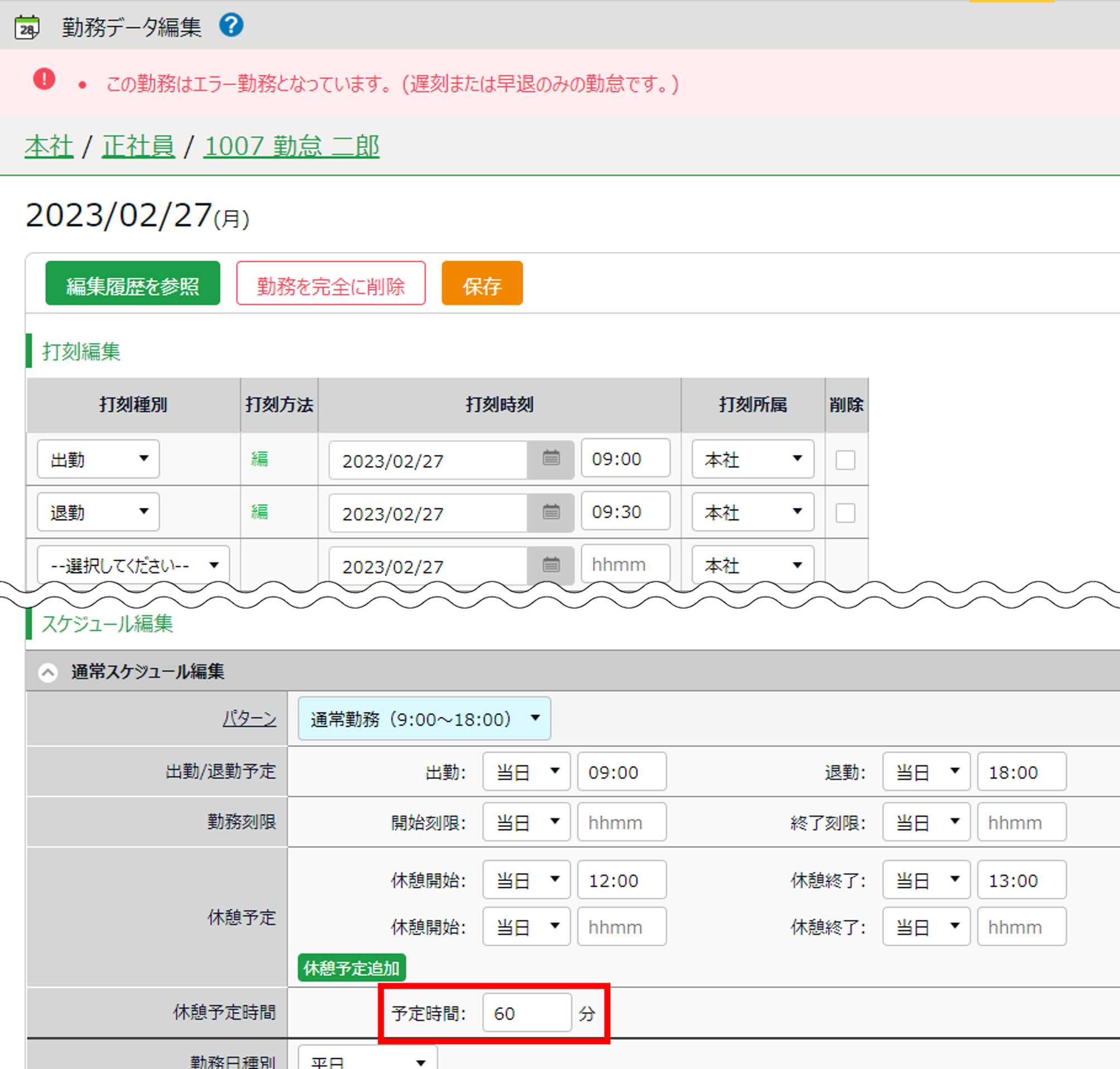Open the first 休憩終了 day dropdown
This screenshot has height=1069, width=1120.
pos(926,880)
